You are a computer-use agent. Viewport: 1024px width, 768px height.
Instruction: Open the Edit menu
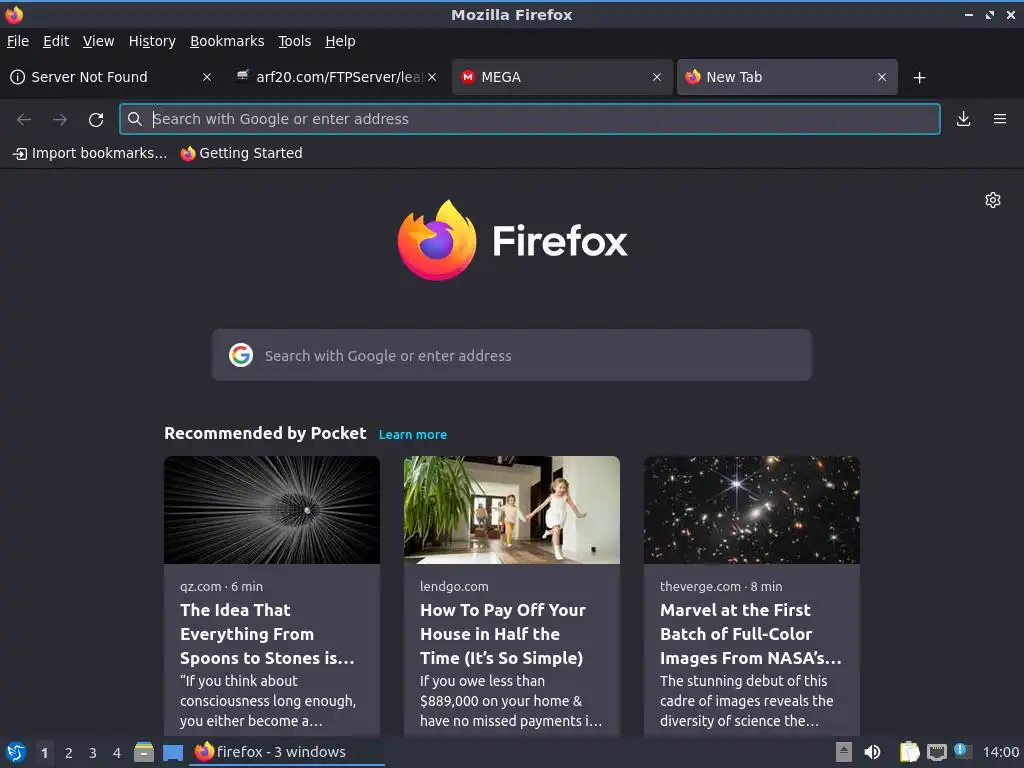56,41
